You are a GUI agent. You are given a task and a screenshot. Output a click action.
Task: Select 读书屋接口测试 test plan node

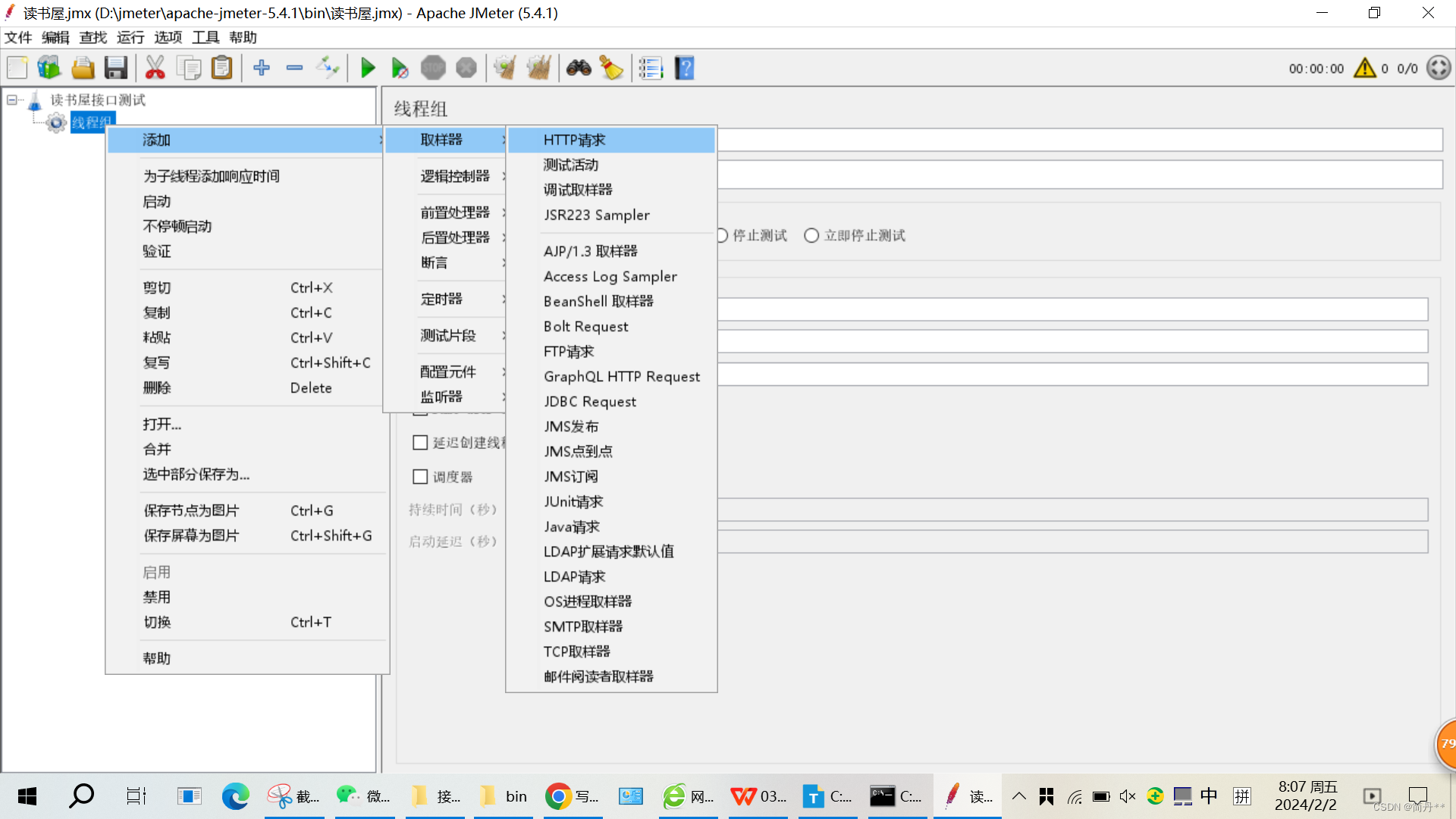(98, 100)
